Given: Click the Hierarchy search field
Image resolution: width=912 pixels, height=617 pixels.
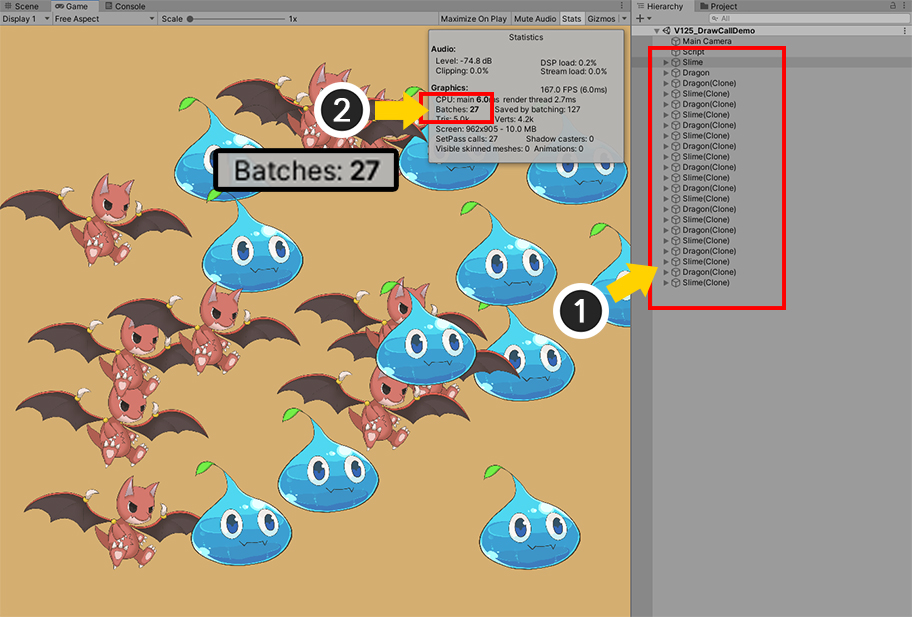Looking at the screenshot, I should [808, 19].
